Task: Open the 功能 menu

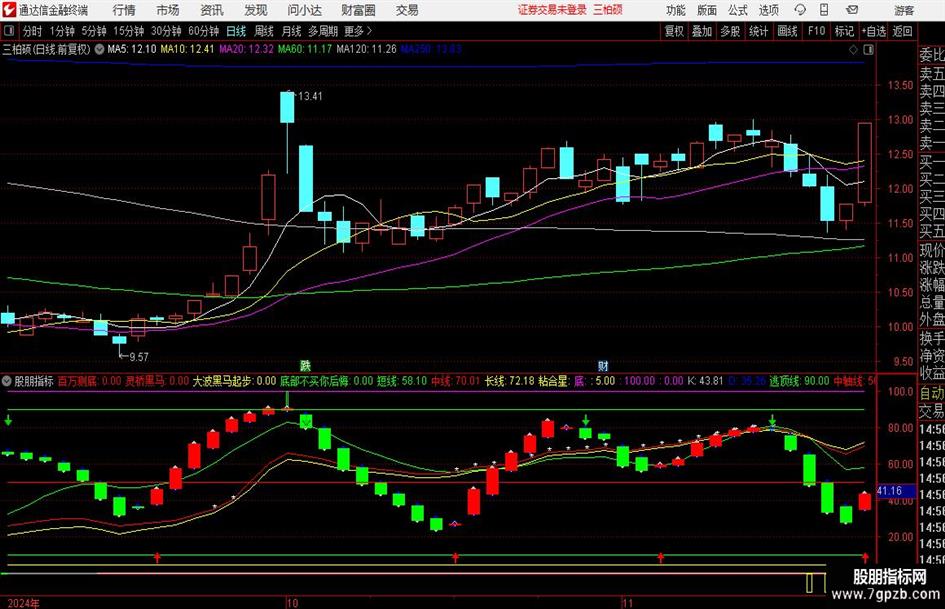Action: point(676,10)
